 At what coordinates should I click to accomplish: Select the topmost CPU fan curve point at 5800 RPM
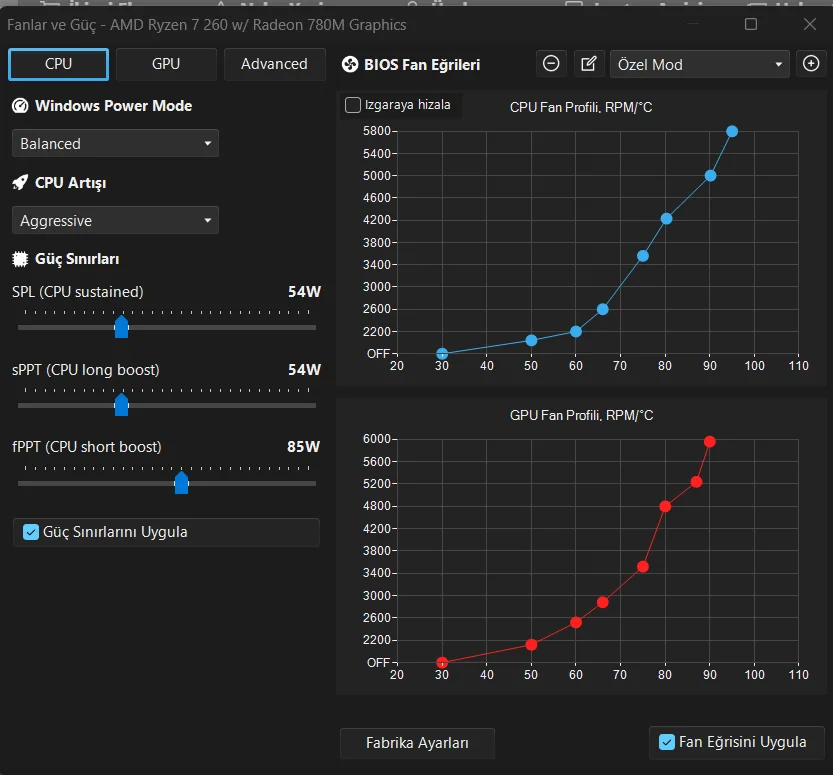732,131
